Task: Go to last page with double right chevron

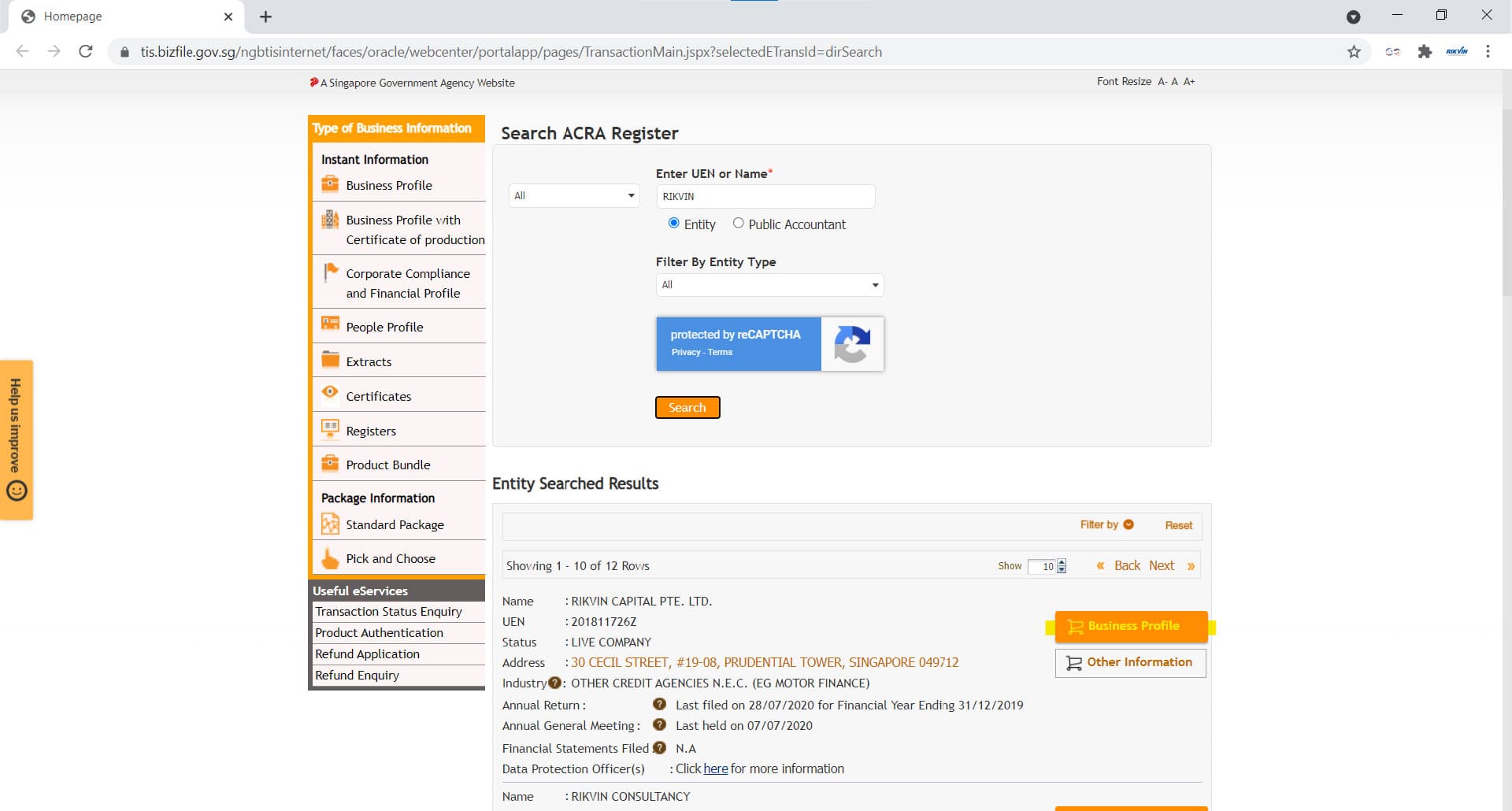Action: point(1191,566)
